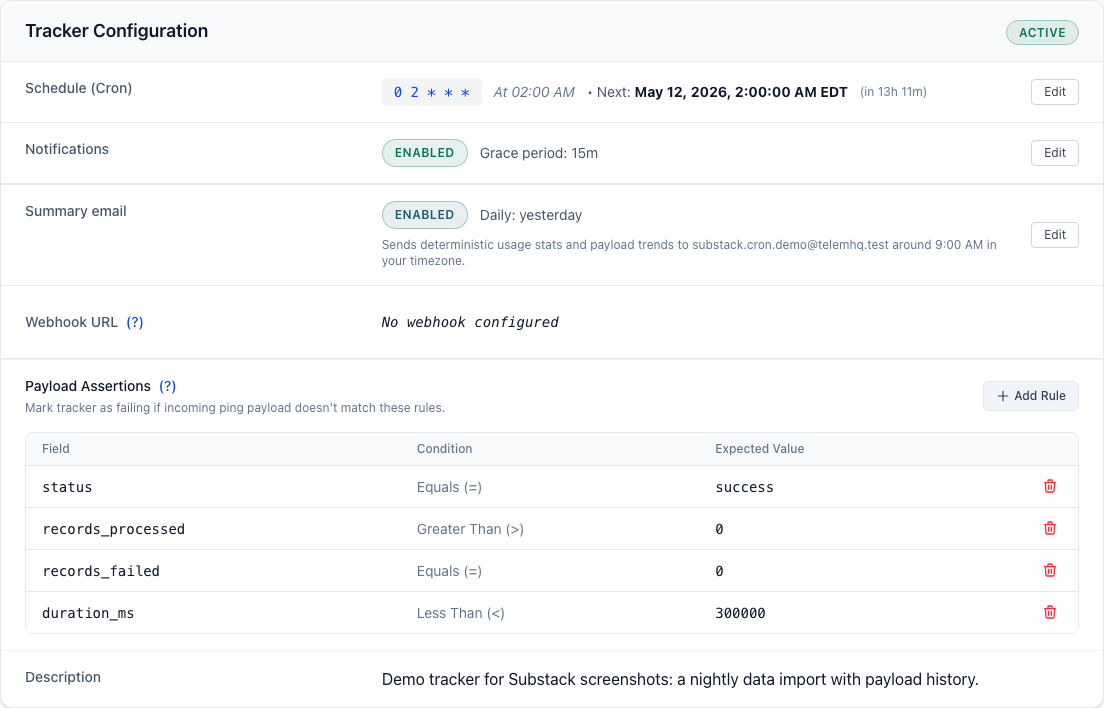1104x708 pixels.
Task: Open Payload Assertions help (?) tooltip
Action: pos(168,386)
